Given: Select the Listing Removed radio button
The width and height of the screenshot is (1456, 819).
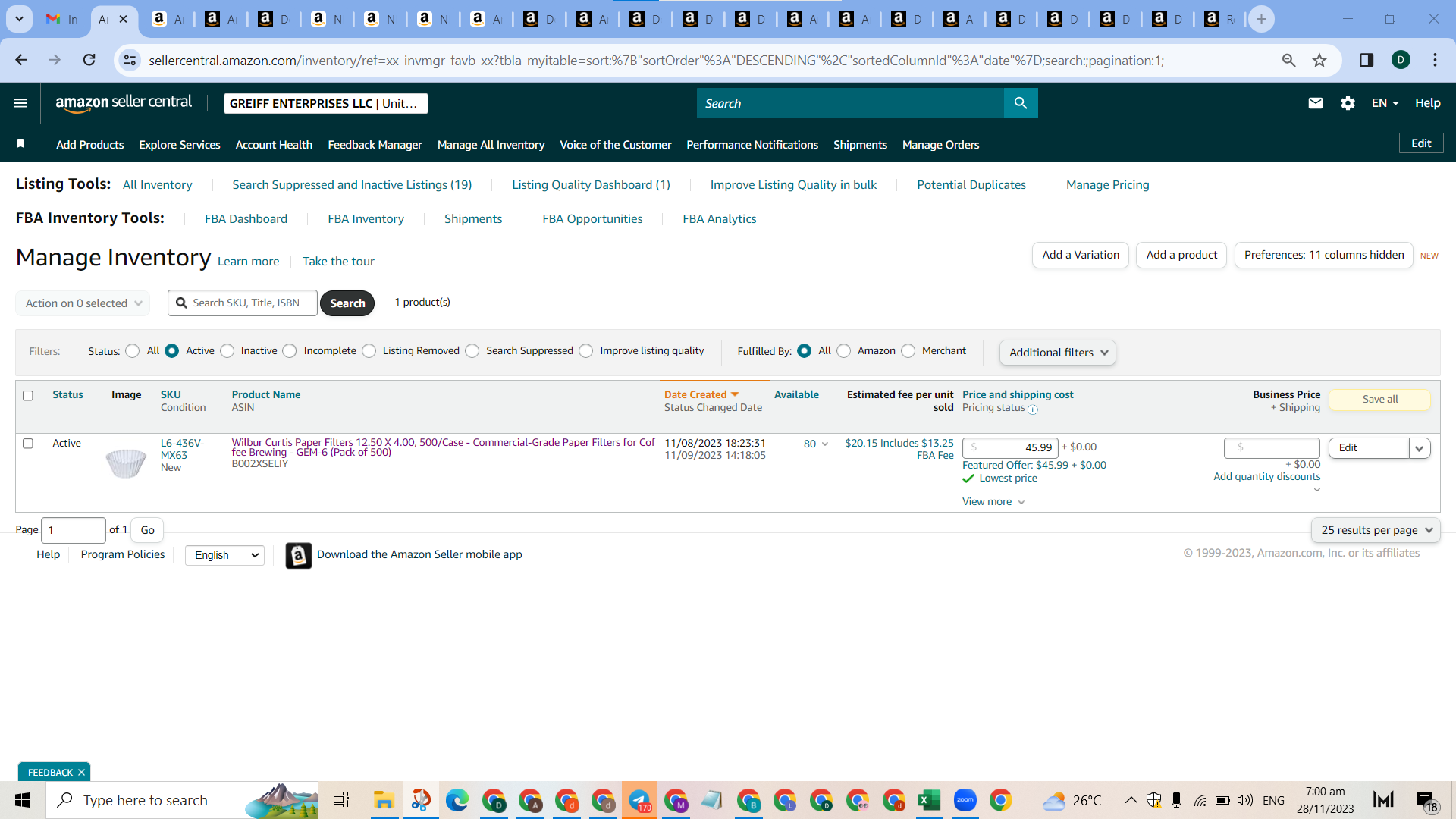Looking at the screenshot, I should [x=369, y=351].
